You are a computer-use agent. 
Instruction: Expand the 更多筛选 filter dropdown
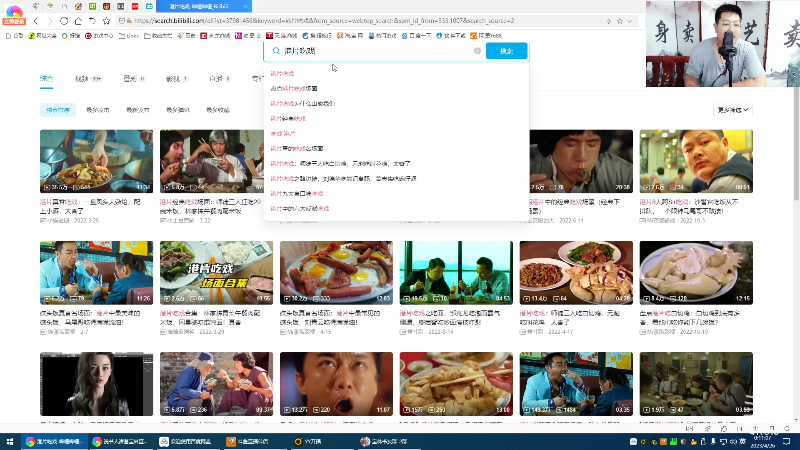[x=733, y=110]
